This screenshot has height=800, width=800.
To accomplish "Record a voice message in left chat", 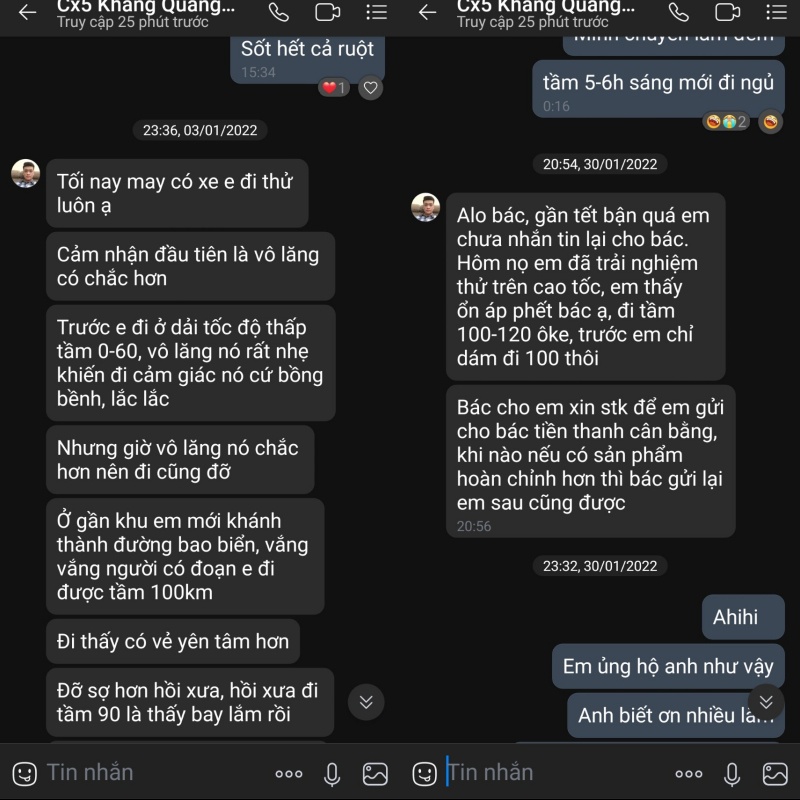I will 332,774.
